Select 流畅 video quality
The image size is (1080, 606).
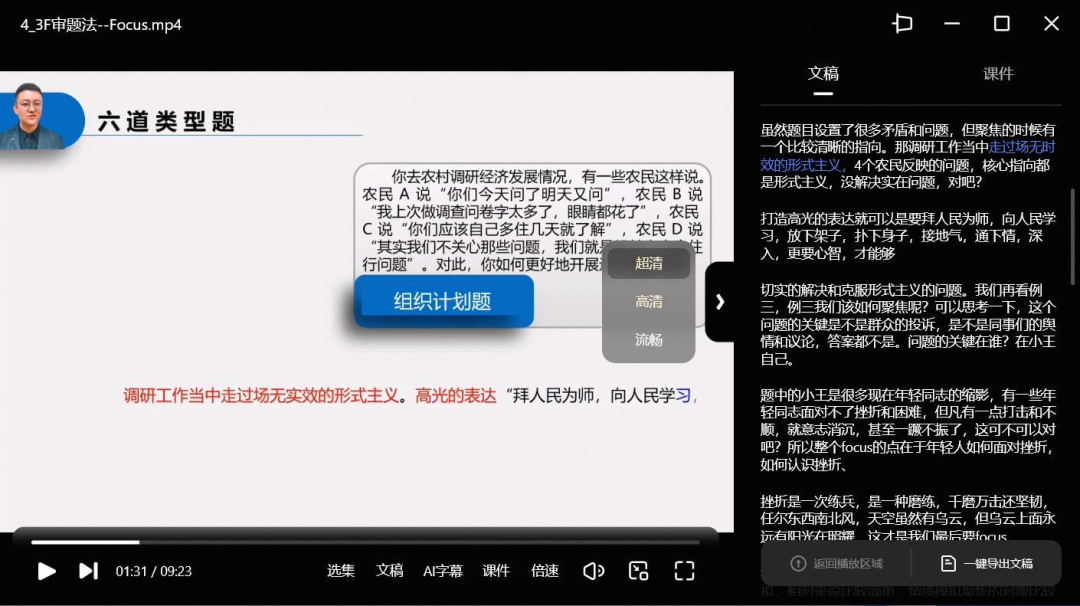pyautogui.click(x=649, y=339)
